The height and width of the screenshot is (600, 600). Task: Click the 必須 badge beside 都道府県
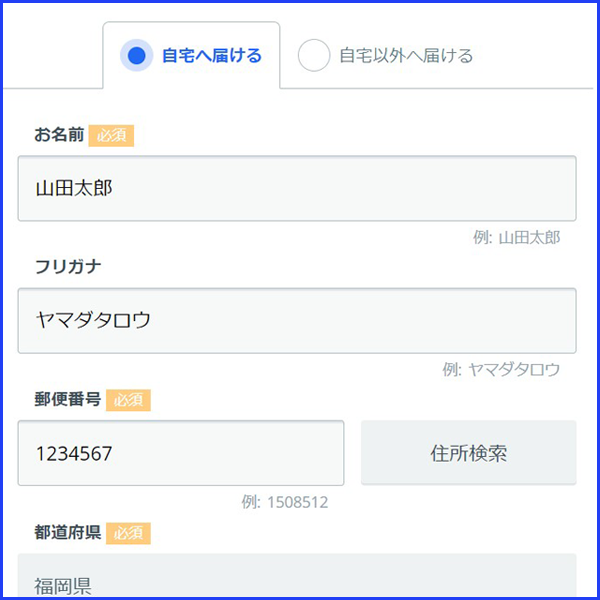[x=128, y=532]
